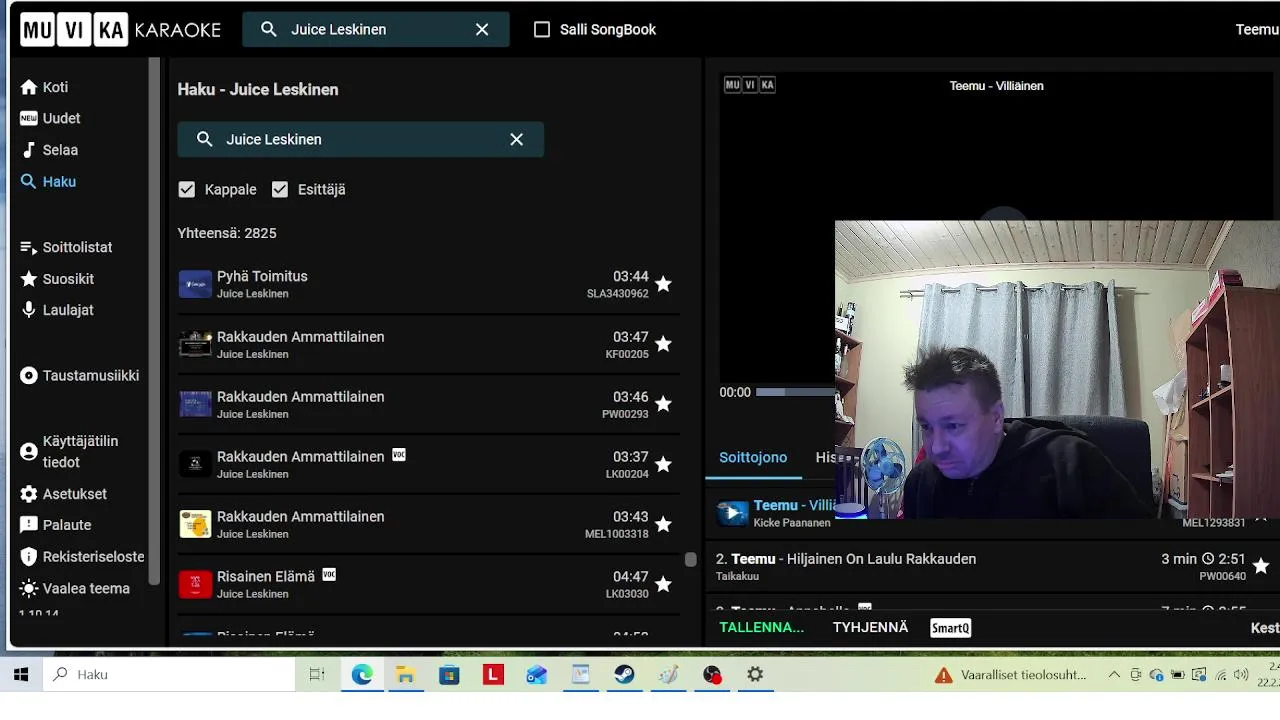Switch to Vaalea teema light theme
Screen dimensions: 1280x720
[75, 588]
